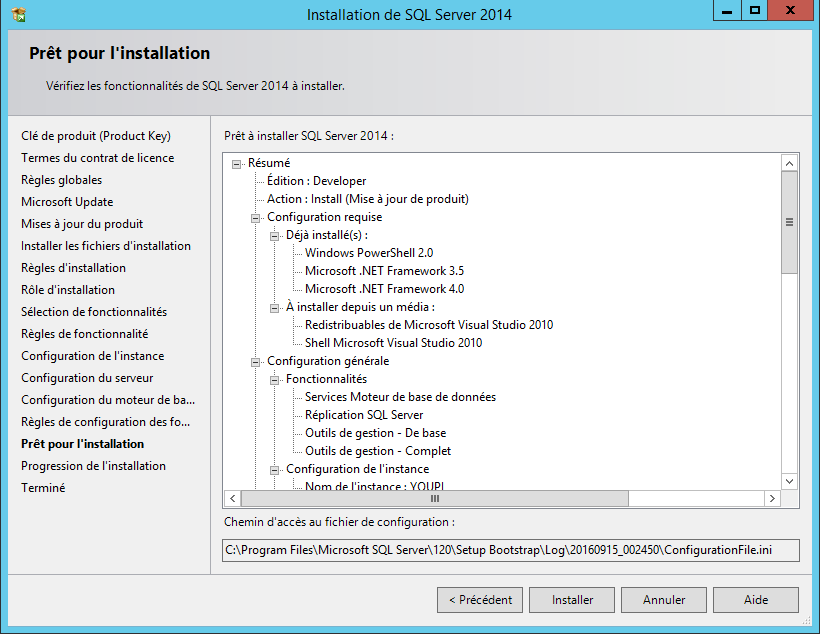The image size is (820, 634).
Task: Select Microsoft .NET Framework 3.5 row
Action: click(x=384, y=271)
